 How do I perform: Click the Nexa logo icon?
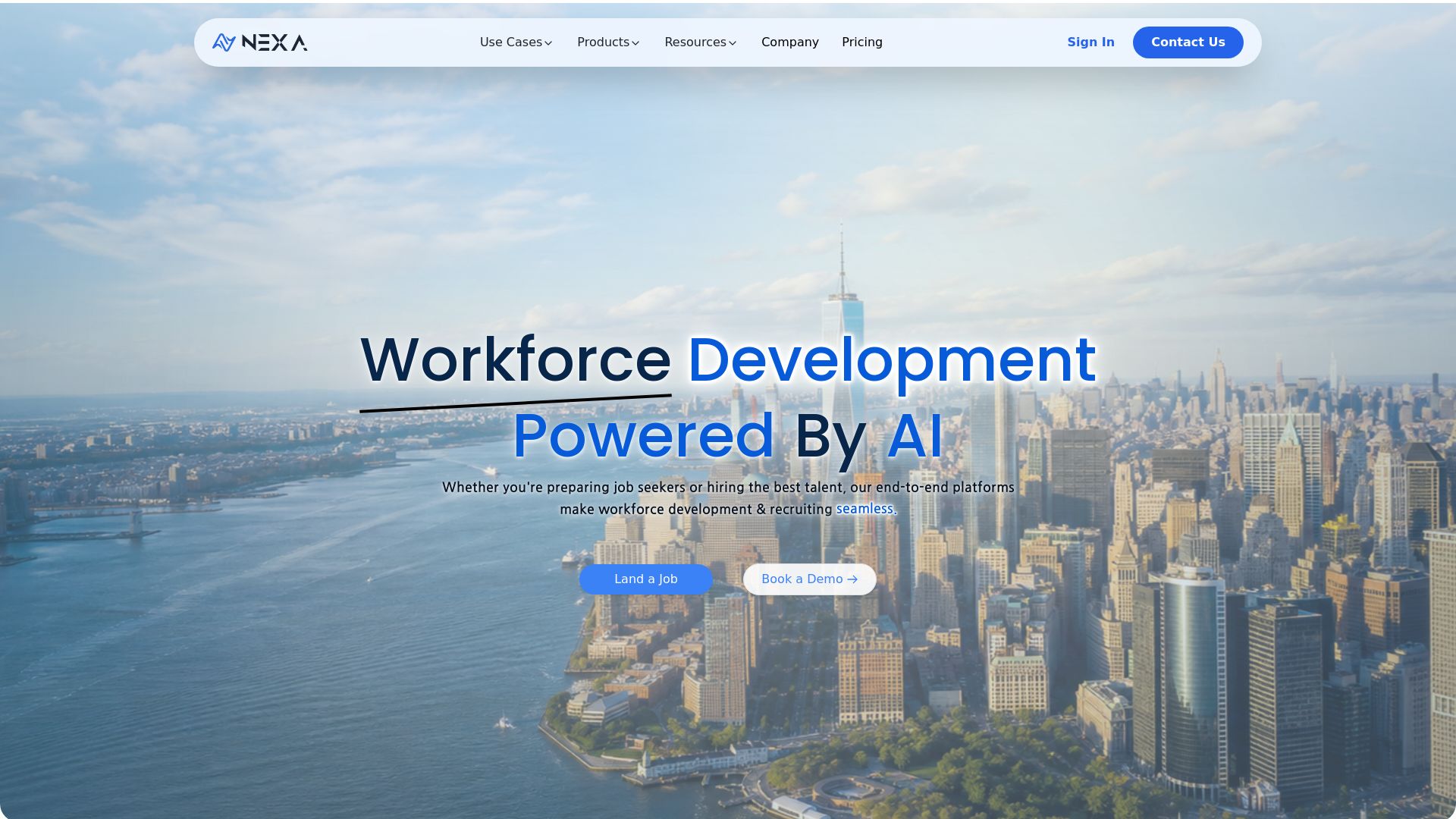tap(224, 42)
